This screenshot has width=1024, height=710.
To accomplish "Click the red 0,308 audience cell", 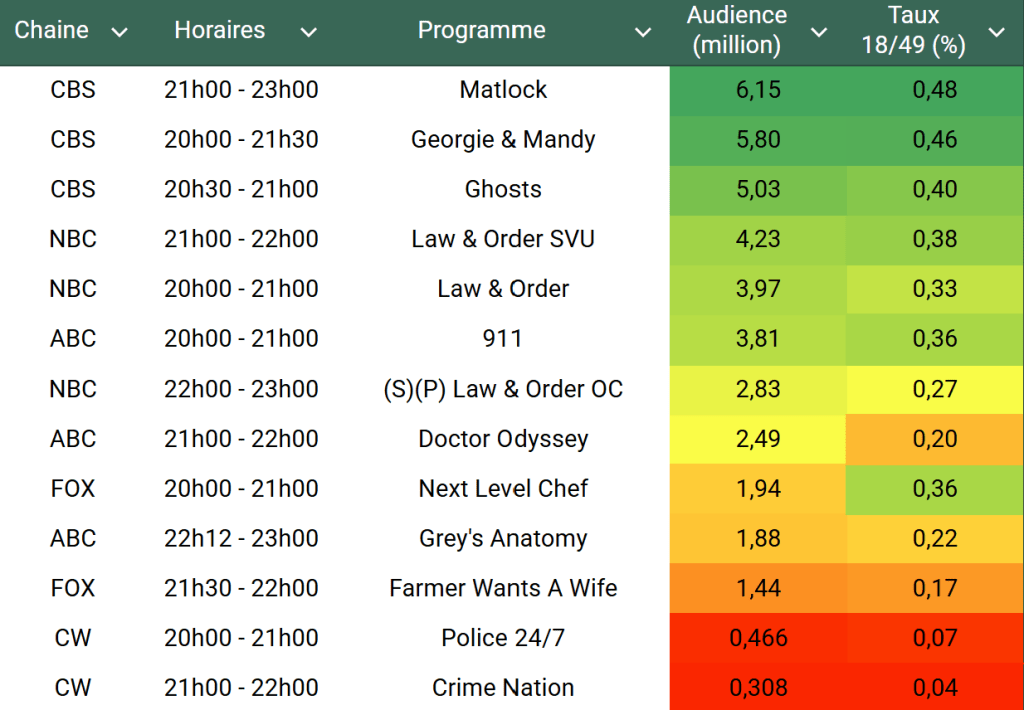I will tap(758, 688).
